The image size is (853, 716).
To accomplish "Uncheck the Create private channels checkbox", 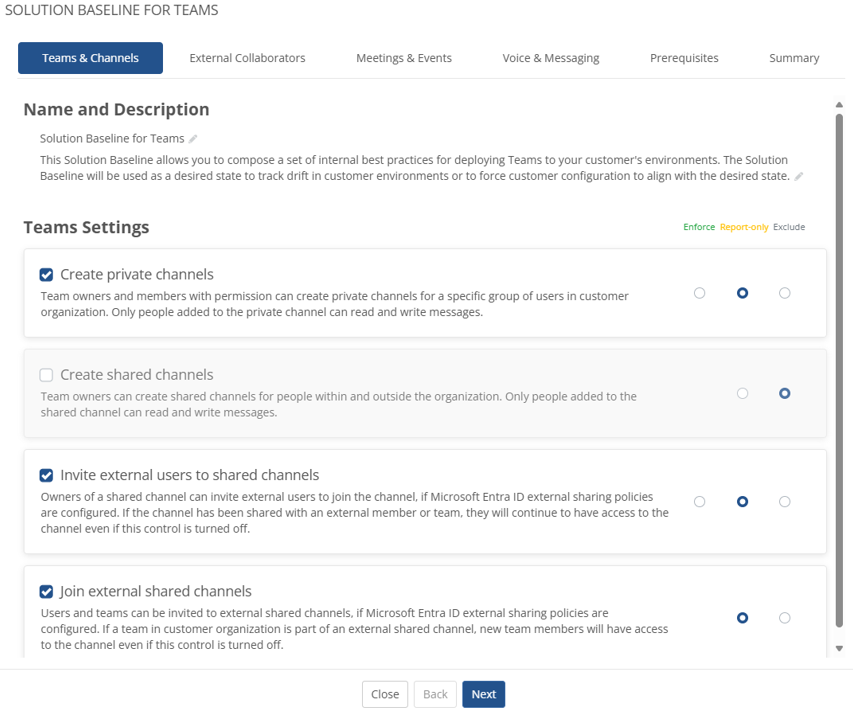I will 46,275.
